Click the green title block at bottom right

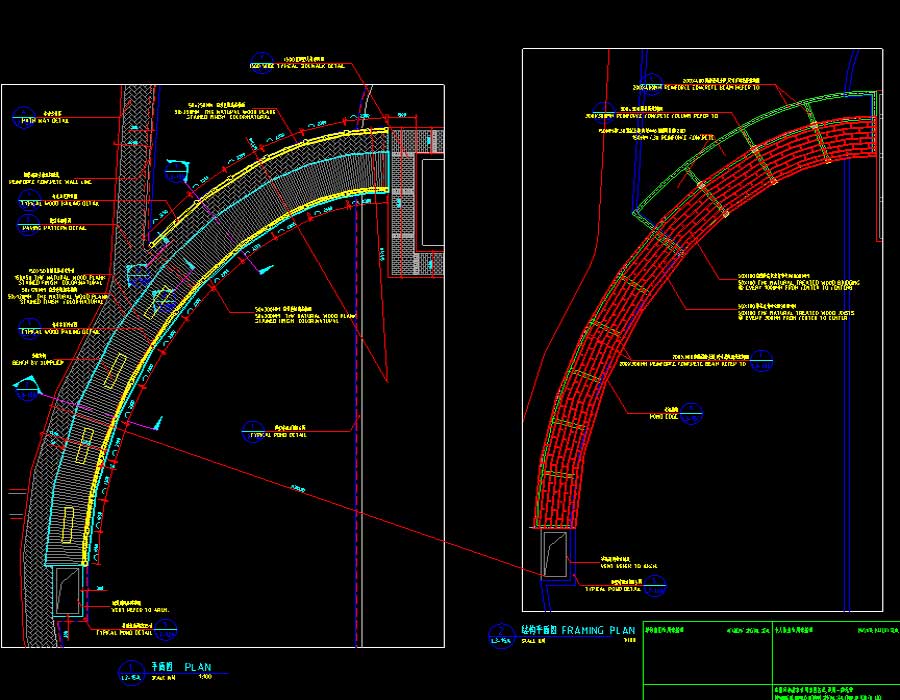click(x=770, y=660)
